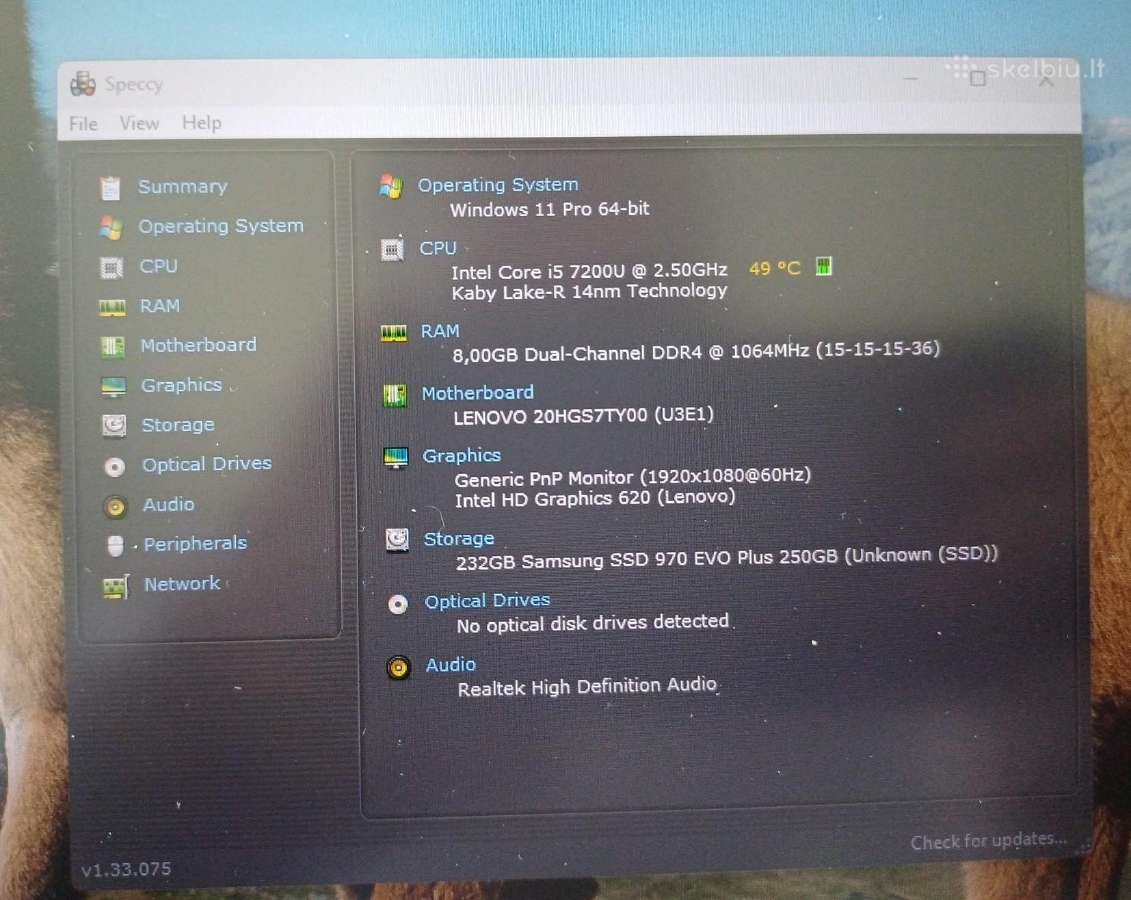Screen dimensions: 1131x900
Task: Click the Summary clipboard icon in sidebar
Action: pos(110,188)
